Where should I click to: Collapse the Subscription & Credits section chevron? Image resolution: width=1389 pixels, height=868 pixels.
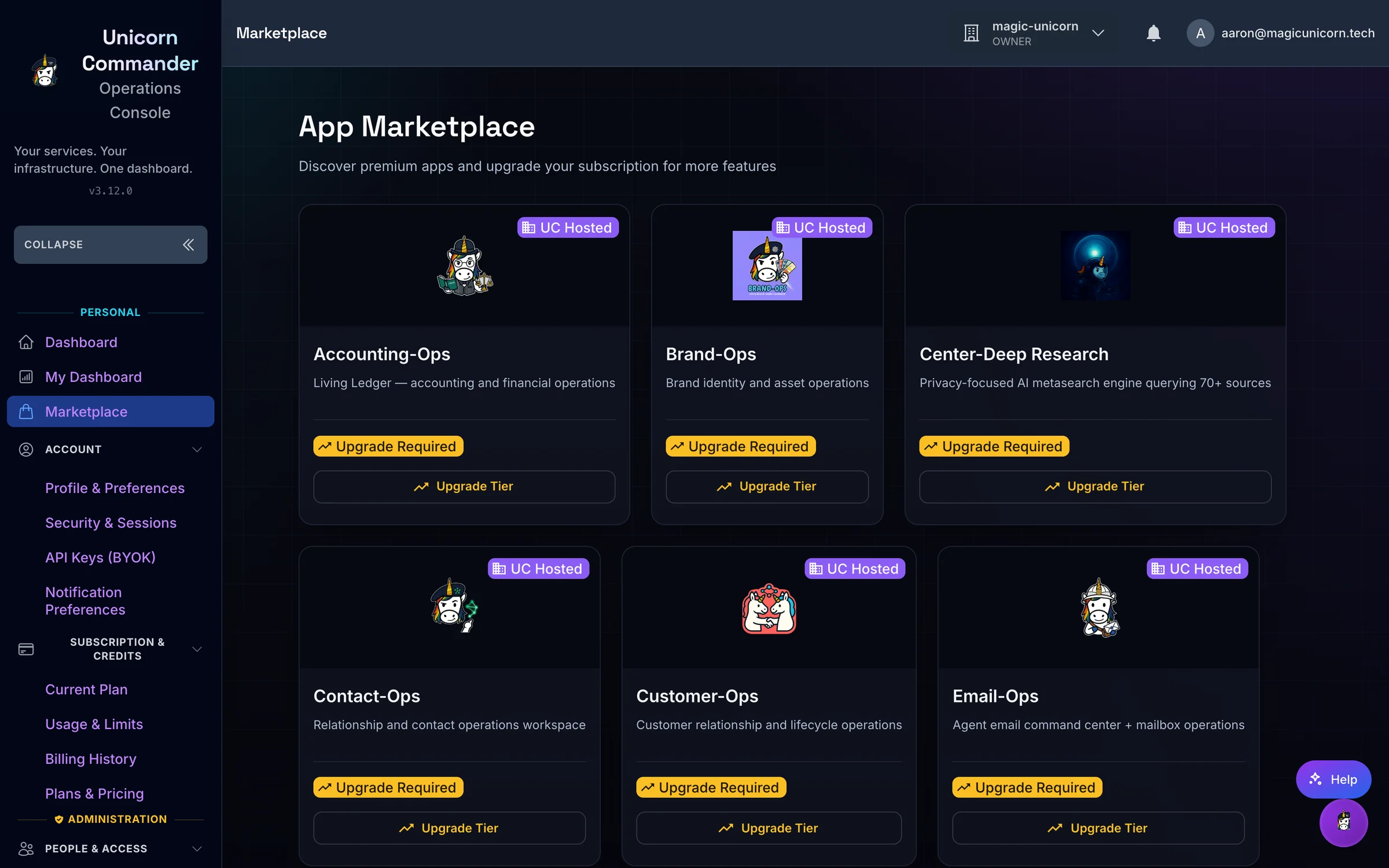pos(197,649)
